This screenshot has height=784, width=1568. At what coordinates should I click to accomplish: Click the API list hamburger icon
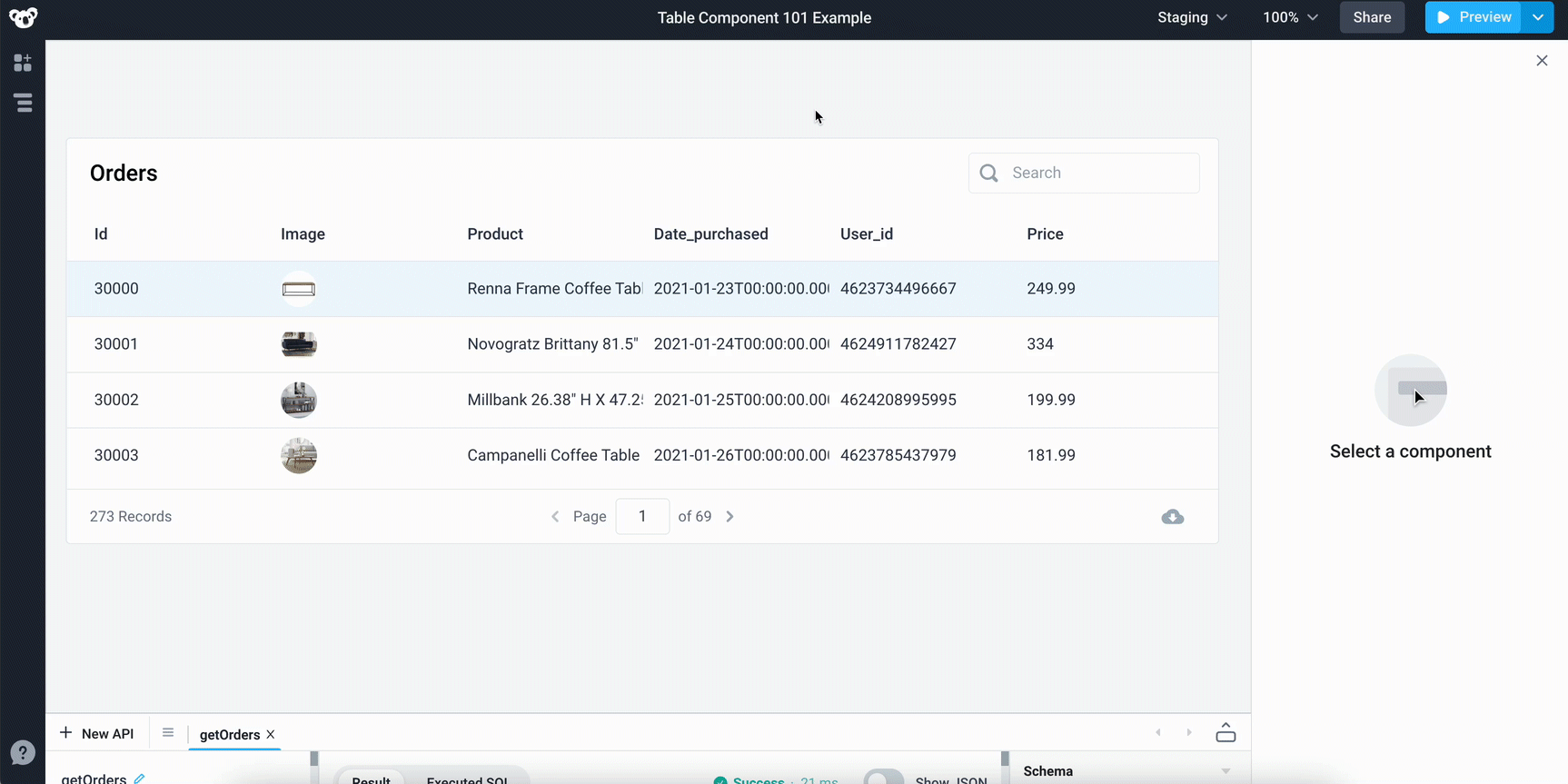168,733
